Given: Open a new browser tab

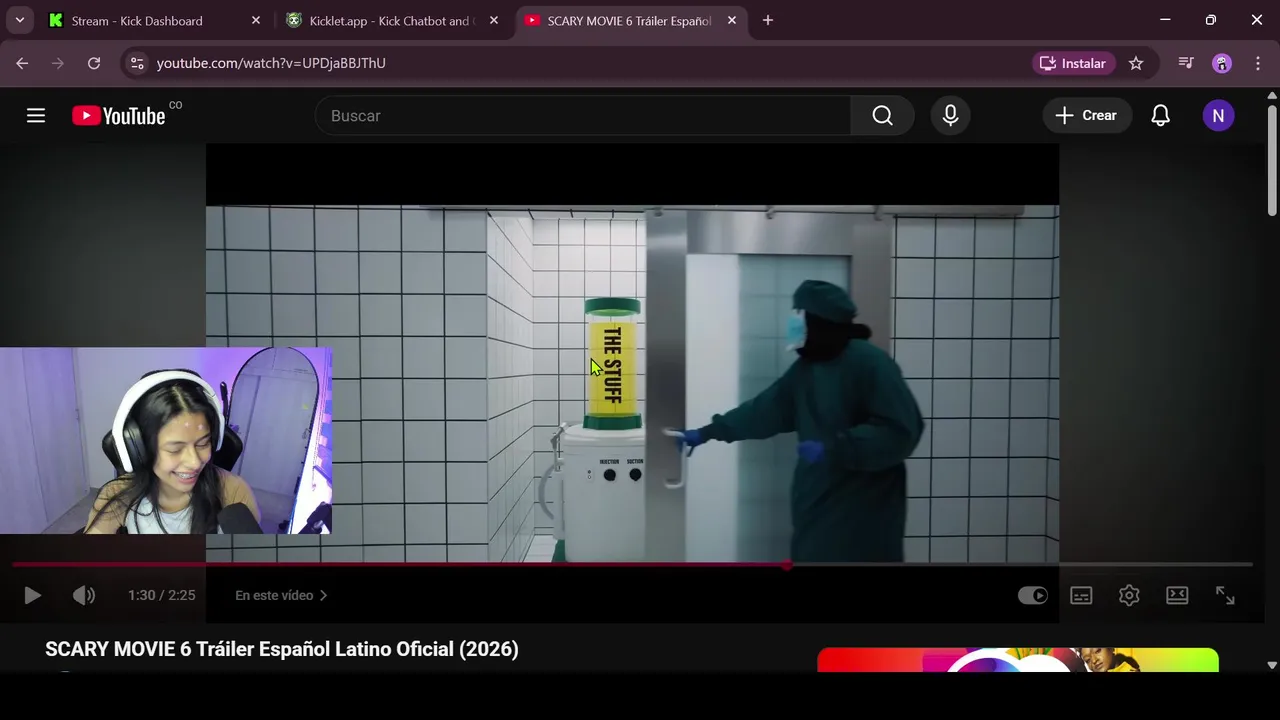Looking at the screenshot, I should coord(768,20).
